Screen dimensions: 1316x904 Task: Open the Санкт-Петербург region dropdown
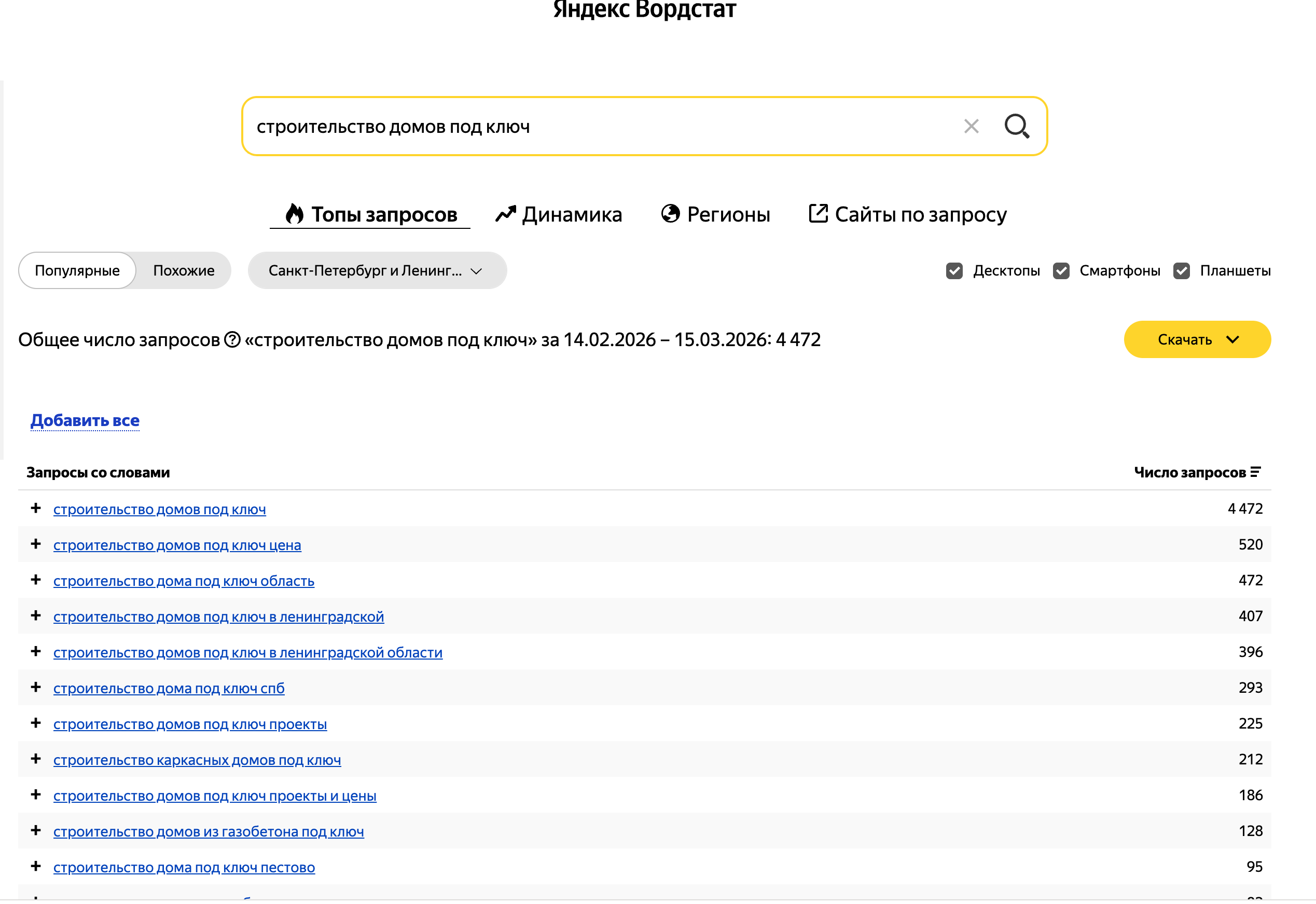tap(377, 271)
